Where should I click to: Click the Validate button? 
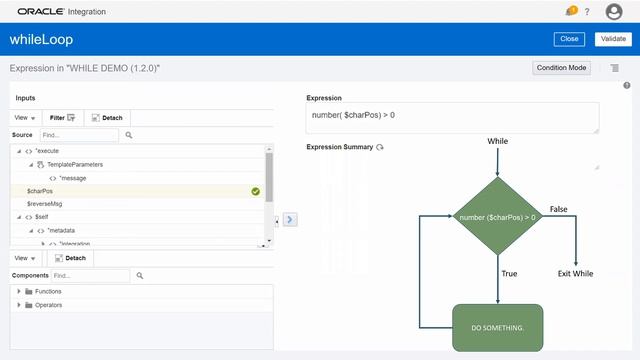(613, 39)
